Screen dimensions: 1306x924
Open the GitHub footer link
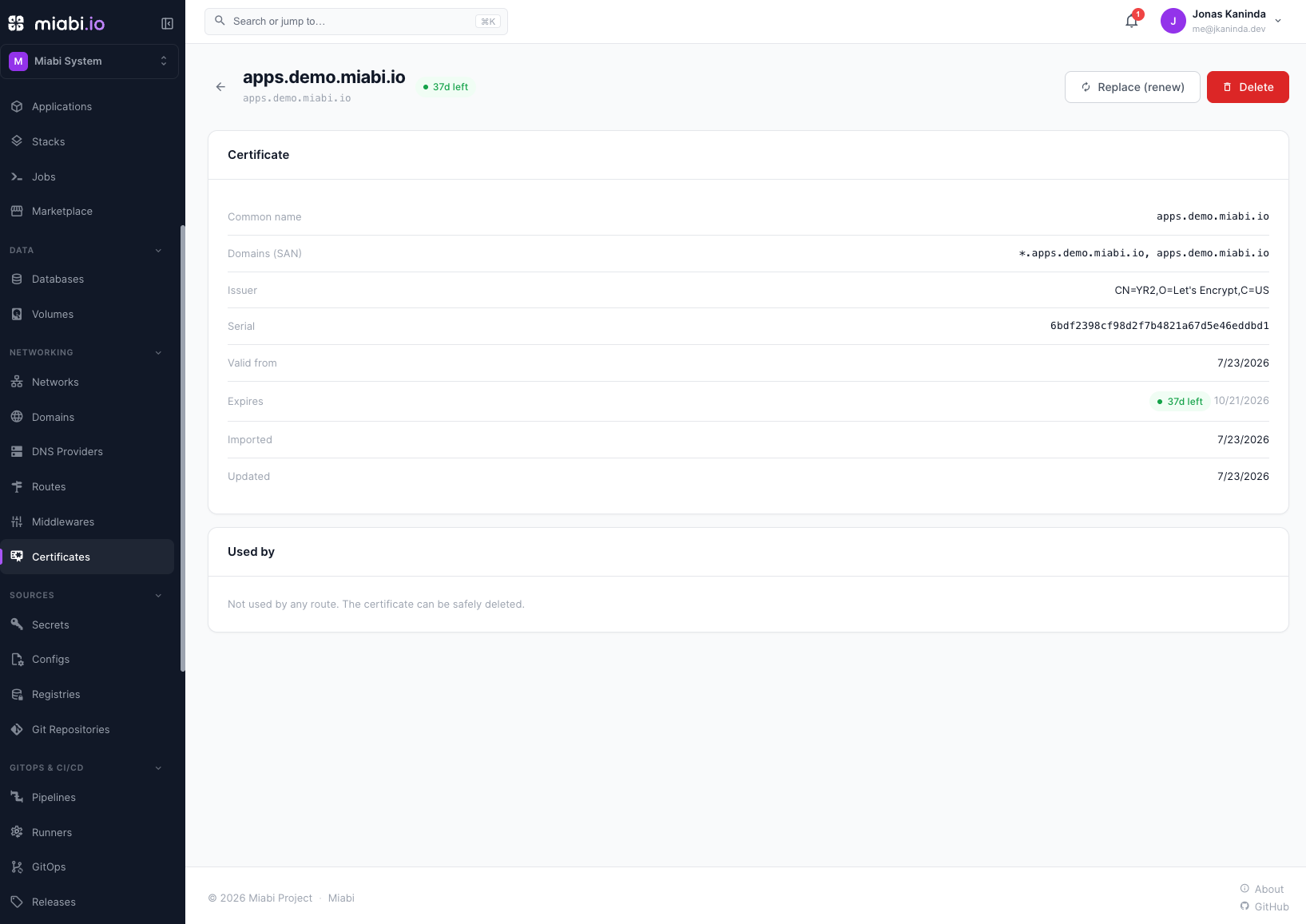tap(1264, 906)
